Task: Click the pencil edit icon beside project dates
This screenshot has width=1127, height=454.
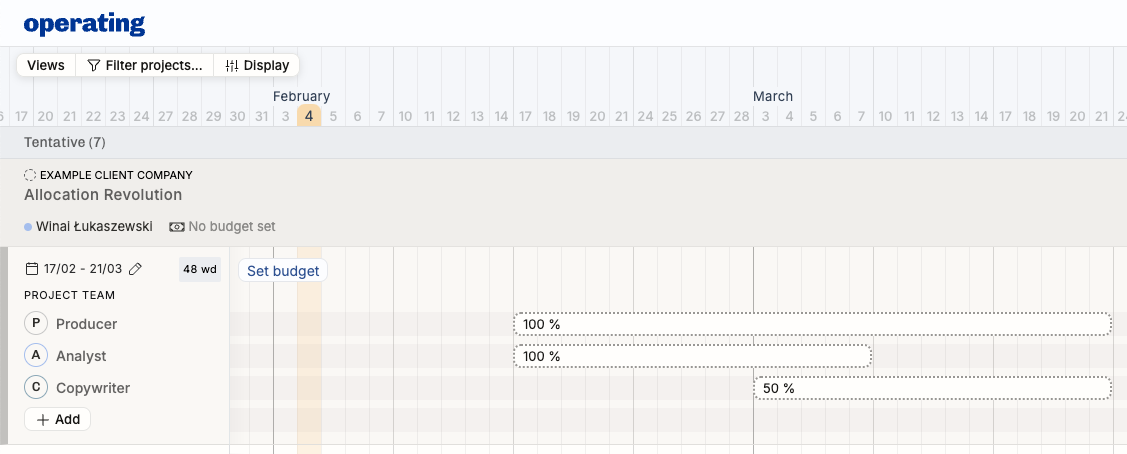Action: point(136,269)
